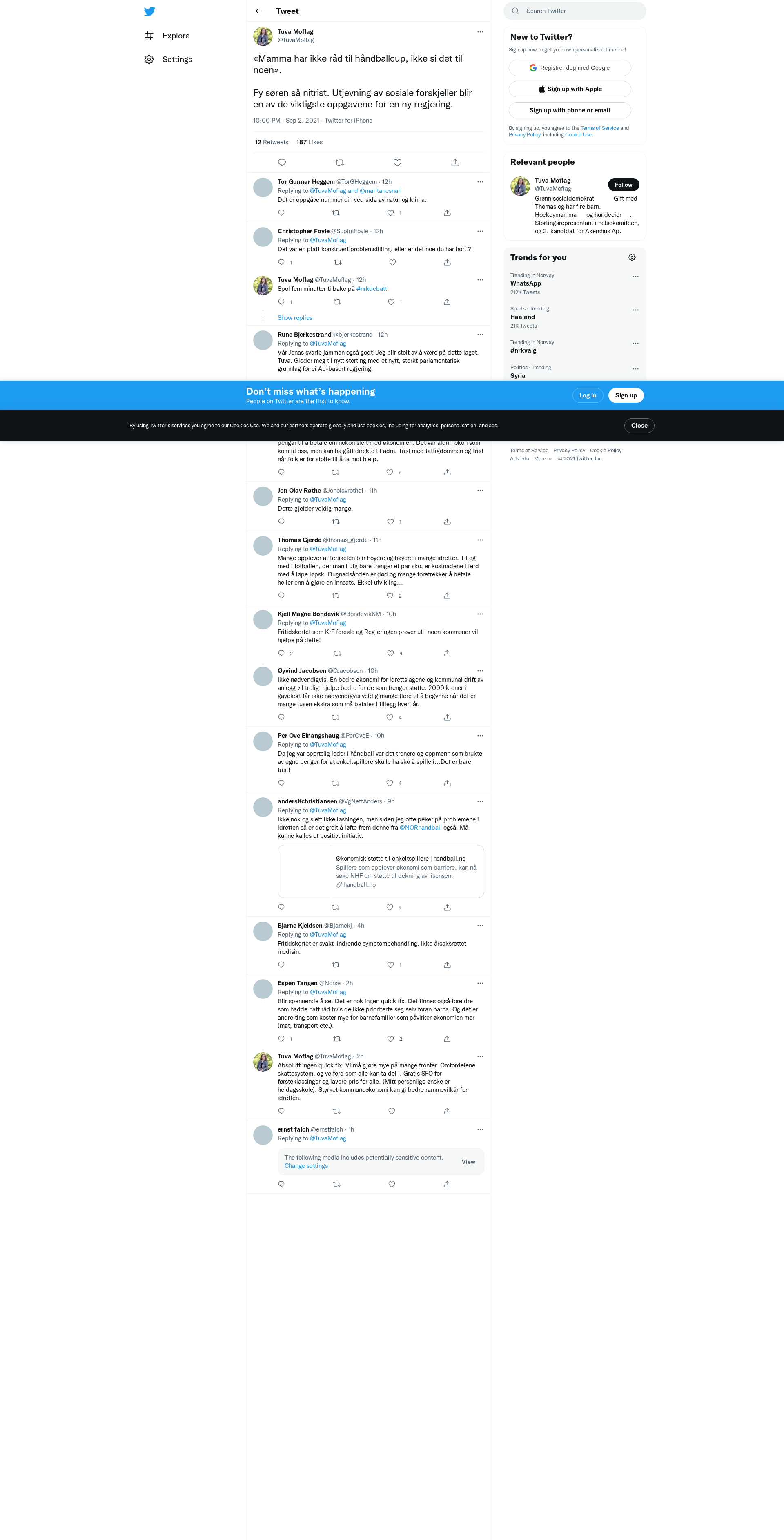Sign up with Apple
The image size is (784, 1540).
click(570, 89)
